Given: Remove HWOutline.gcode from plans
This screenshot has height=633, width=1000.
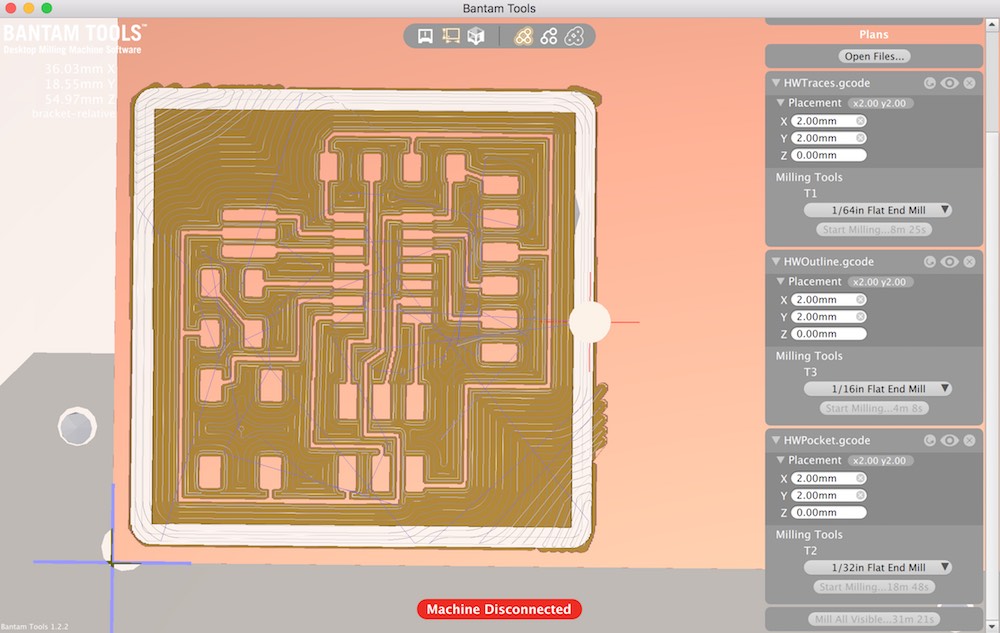Looking at the screenshot, I should pyautogui.click(x=969, y=261).
